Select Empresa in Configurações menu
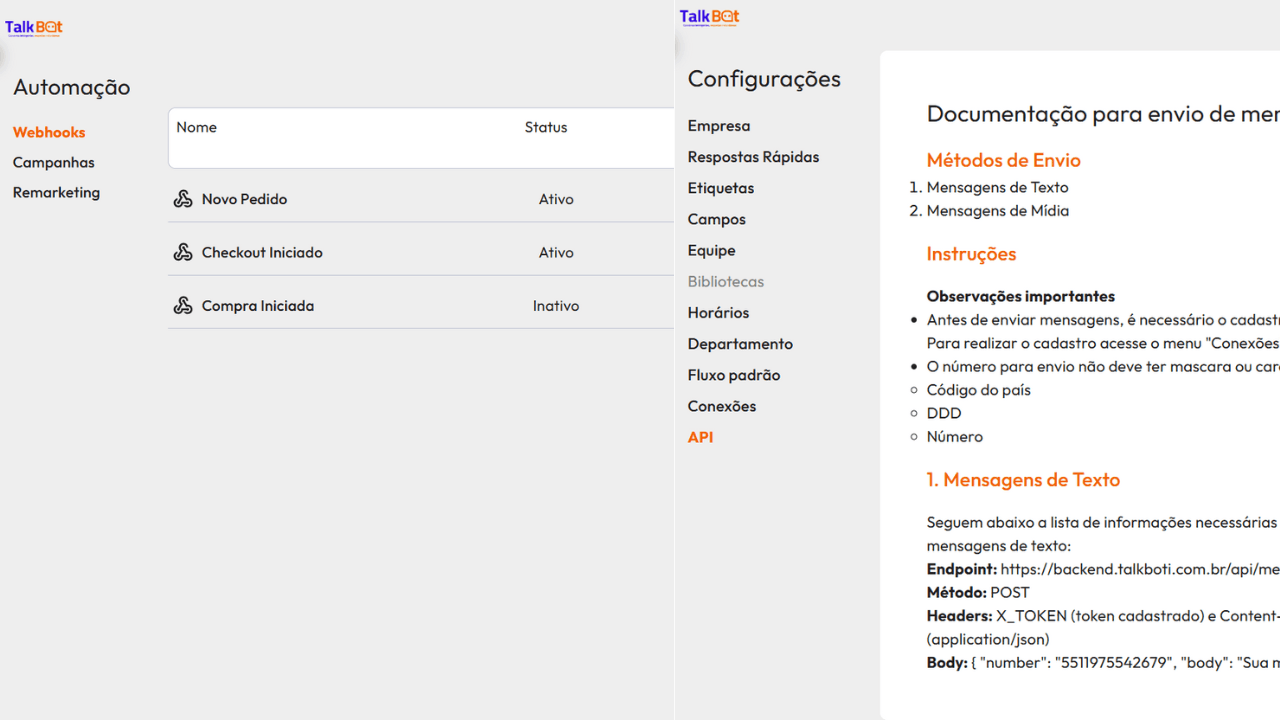This screenshot has height=720, width=1280. click(719, 126)
